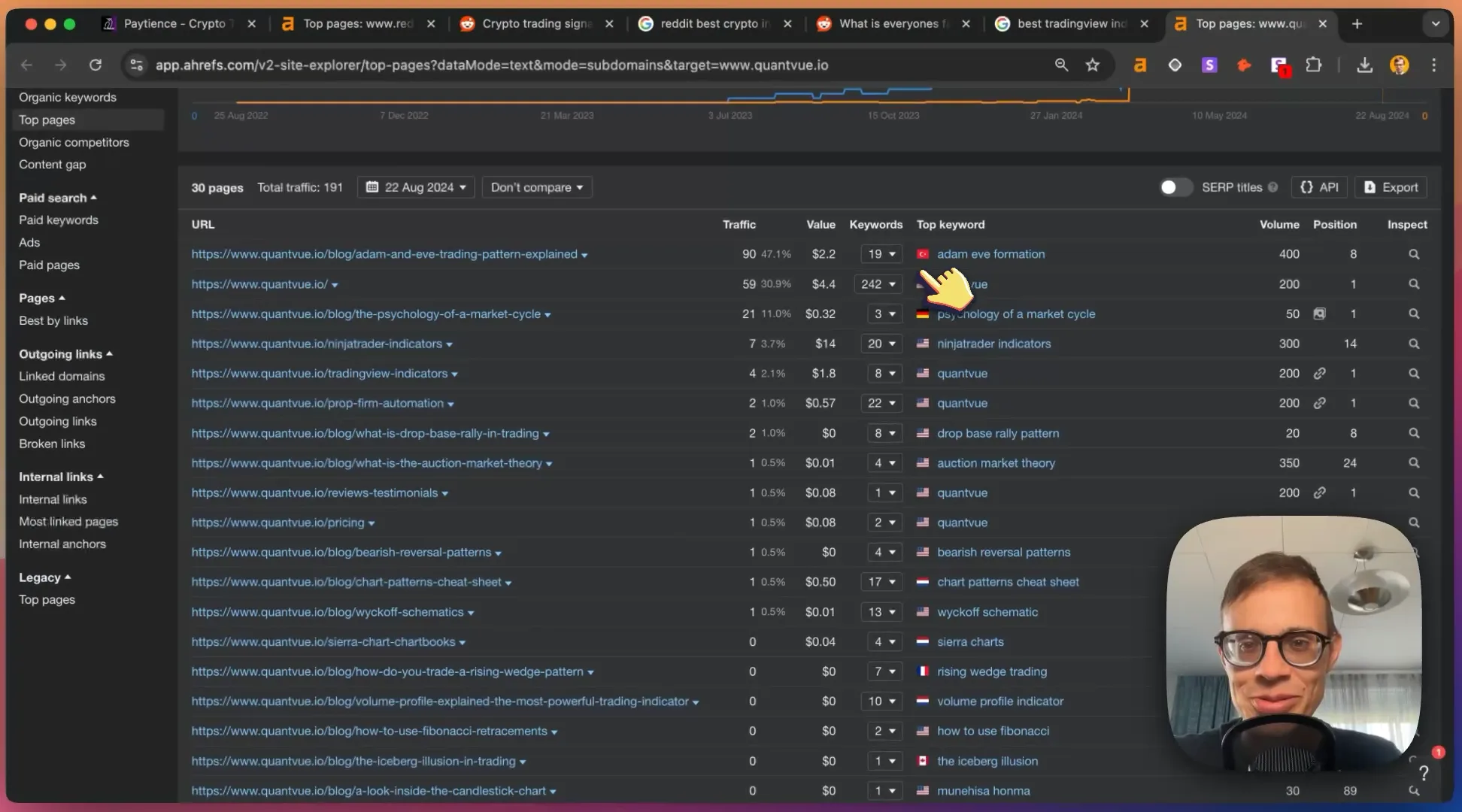The height and width of the screenshot is (812, 1462).
Task: Switch to the Crypto trading signals Reddit tab
Action: (x=537, y=24)
